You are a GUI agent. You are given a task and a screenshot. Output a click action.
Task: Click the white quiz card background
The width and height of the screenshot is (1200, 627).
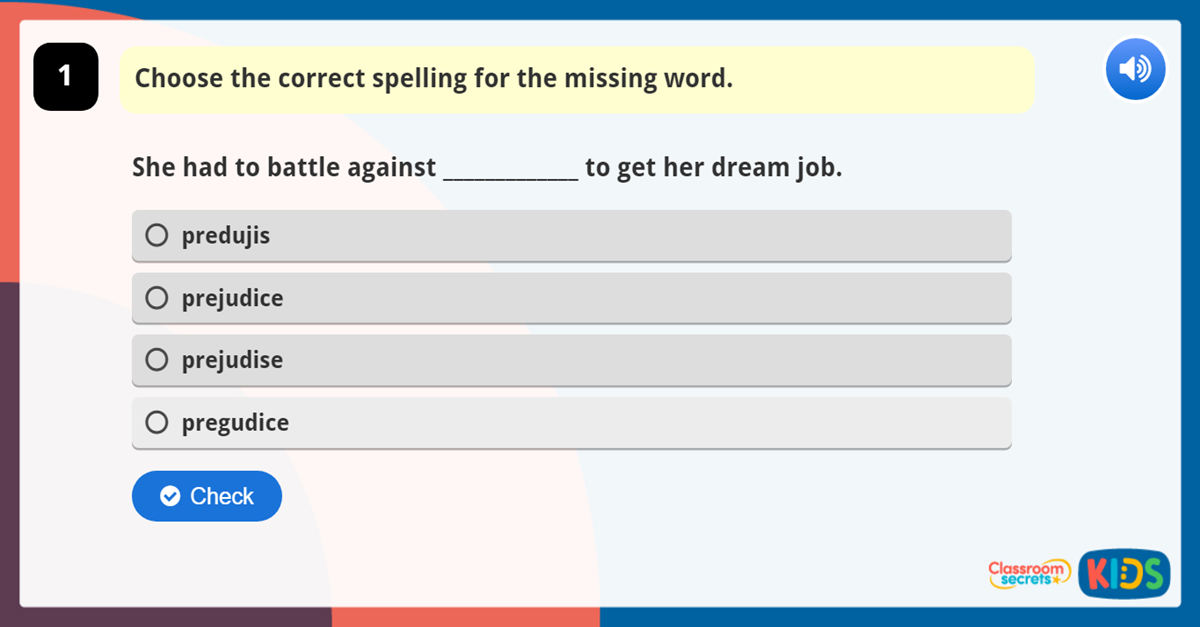(x=700, y=530)
